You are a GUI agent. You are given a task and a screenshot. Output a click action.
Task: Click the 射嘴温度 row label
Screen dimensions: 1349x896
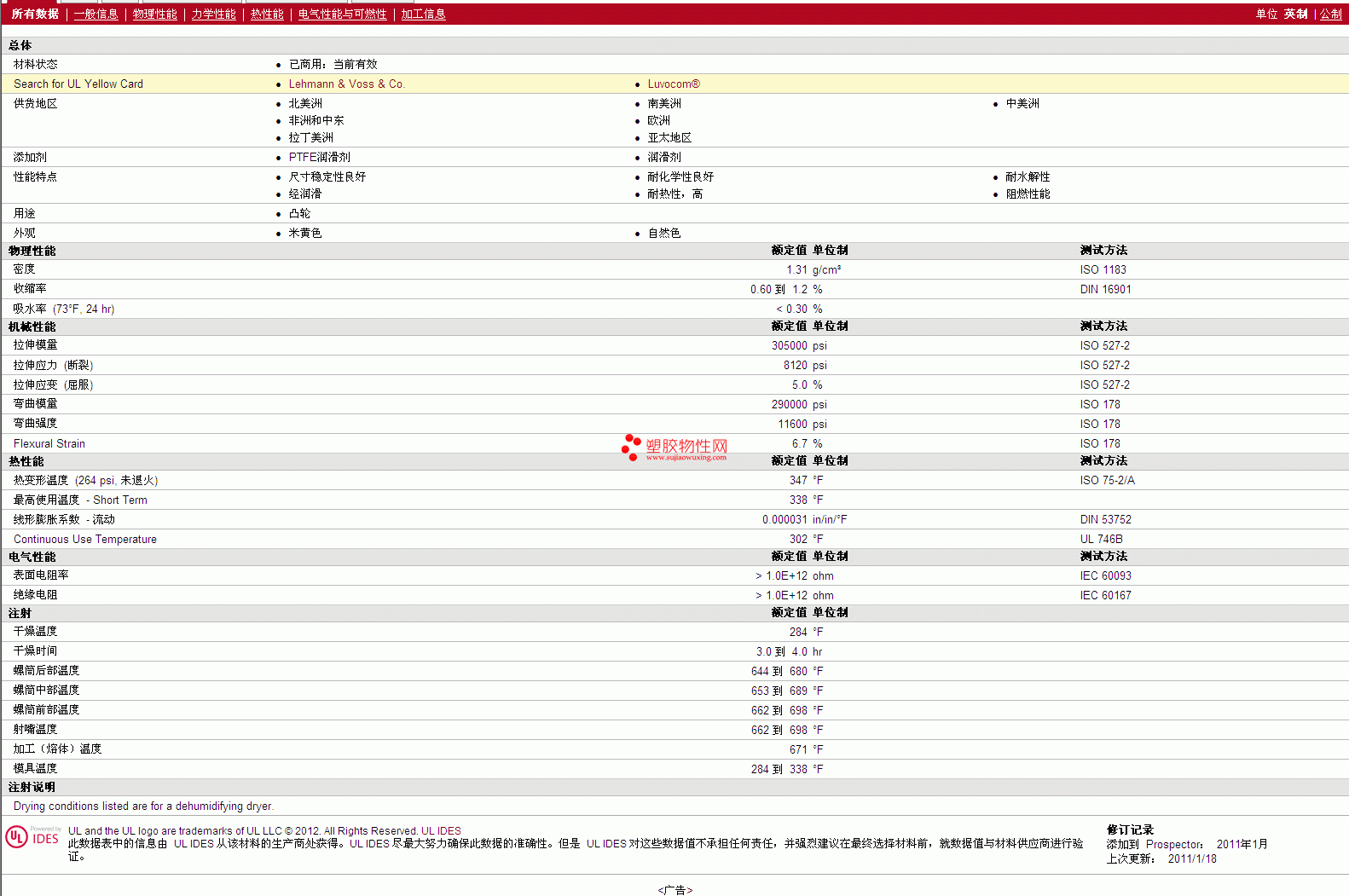[x=36, y=729]
